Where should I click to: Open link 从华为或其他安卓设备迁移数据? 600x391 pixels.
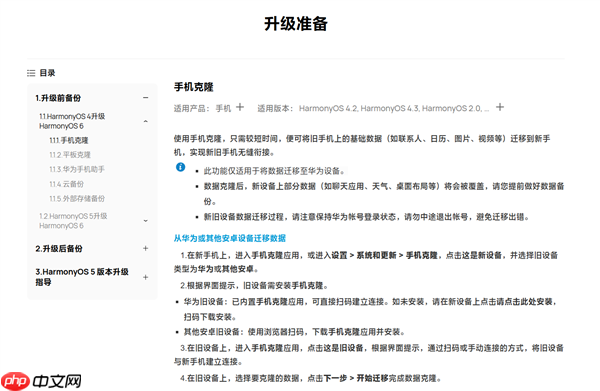[230, 238]
